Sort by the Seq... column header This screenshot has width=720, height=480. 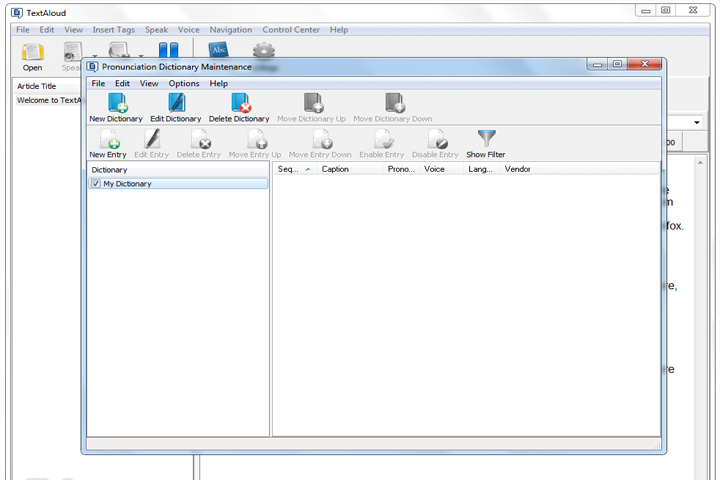294,169
